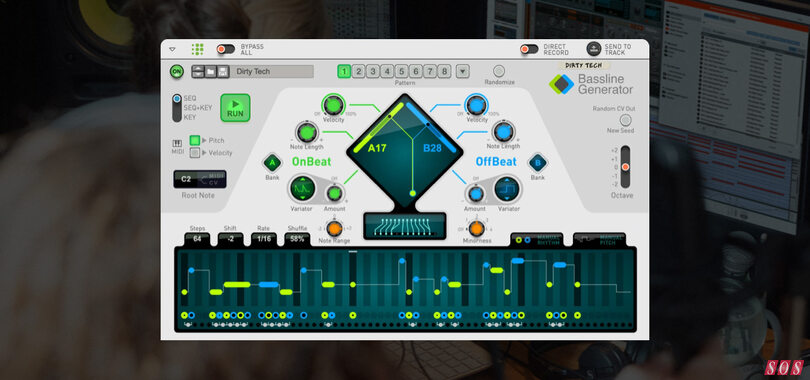Open the green OnBeat Variator selector
810x380 pixels.
coord(302,189)
